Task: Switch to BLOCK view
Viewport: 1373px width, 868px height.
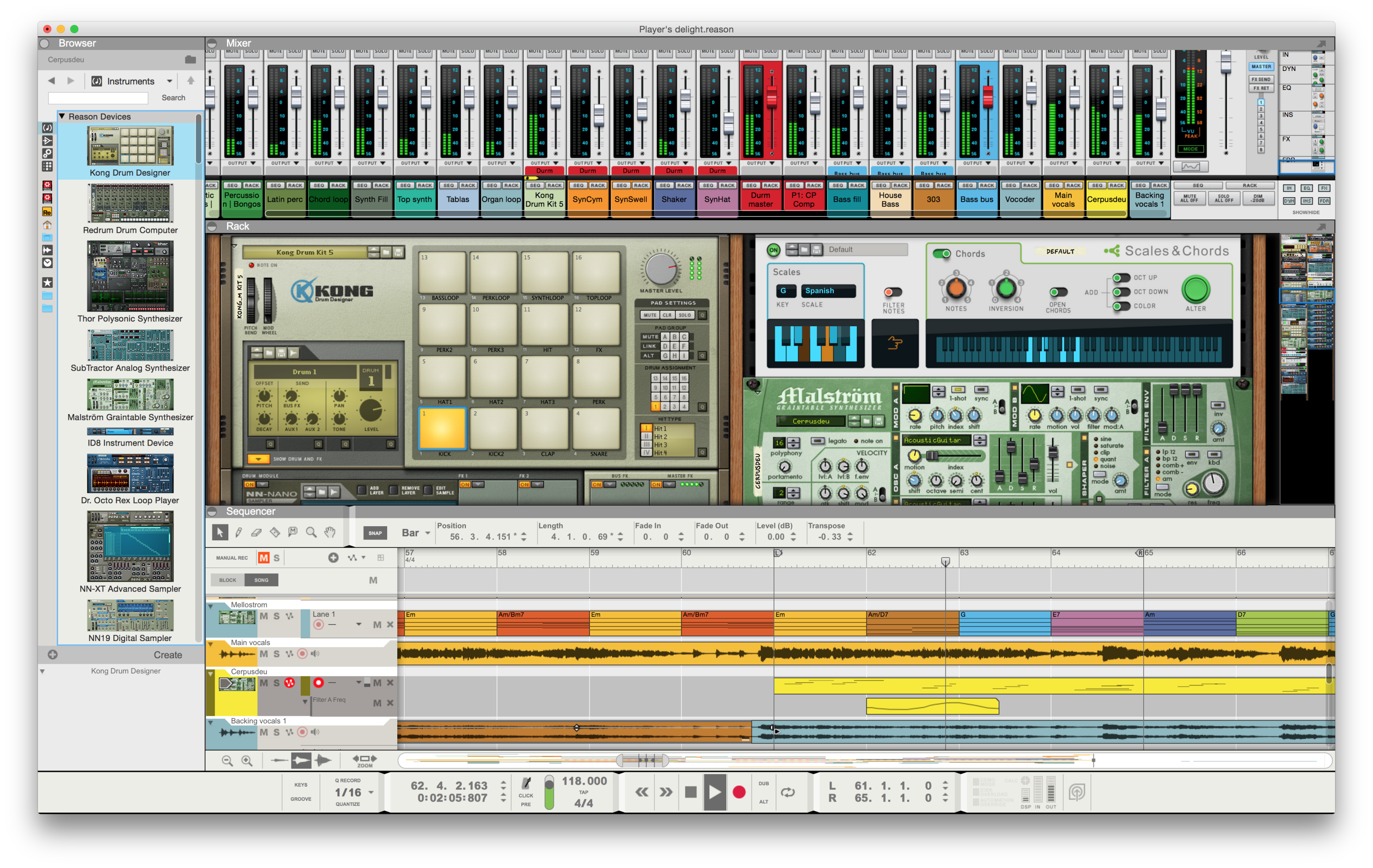Action: [227, 580]
